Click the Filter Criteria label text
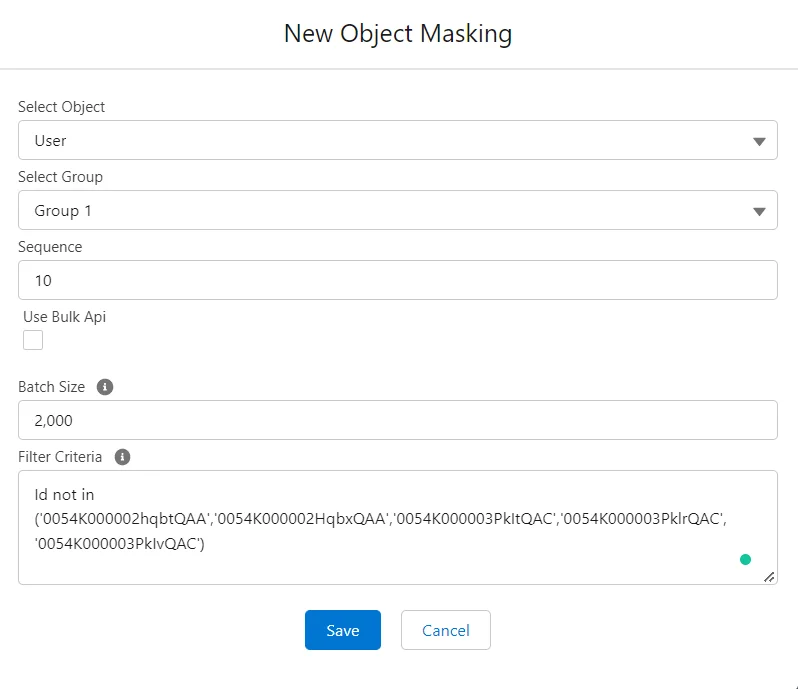The width and height of the screenshot is (798, 689). 60,457
